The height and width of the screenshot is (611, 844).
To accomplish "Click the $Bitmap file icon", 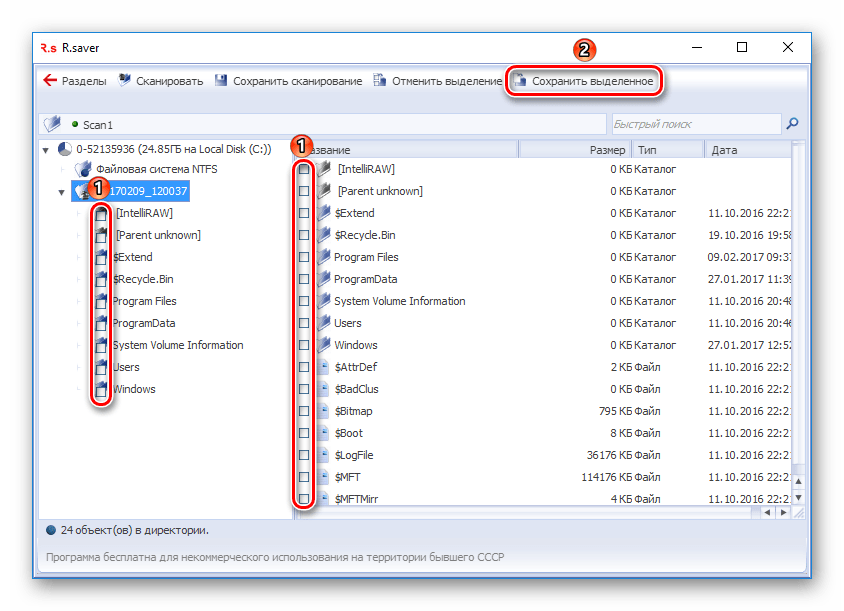I will click(x=323, y=411).
